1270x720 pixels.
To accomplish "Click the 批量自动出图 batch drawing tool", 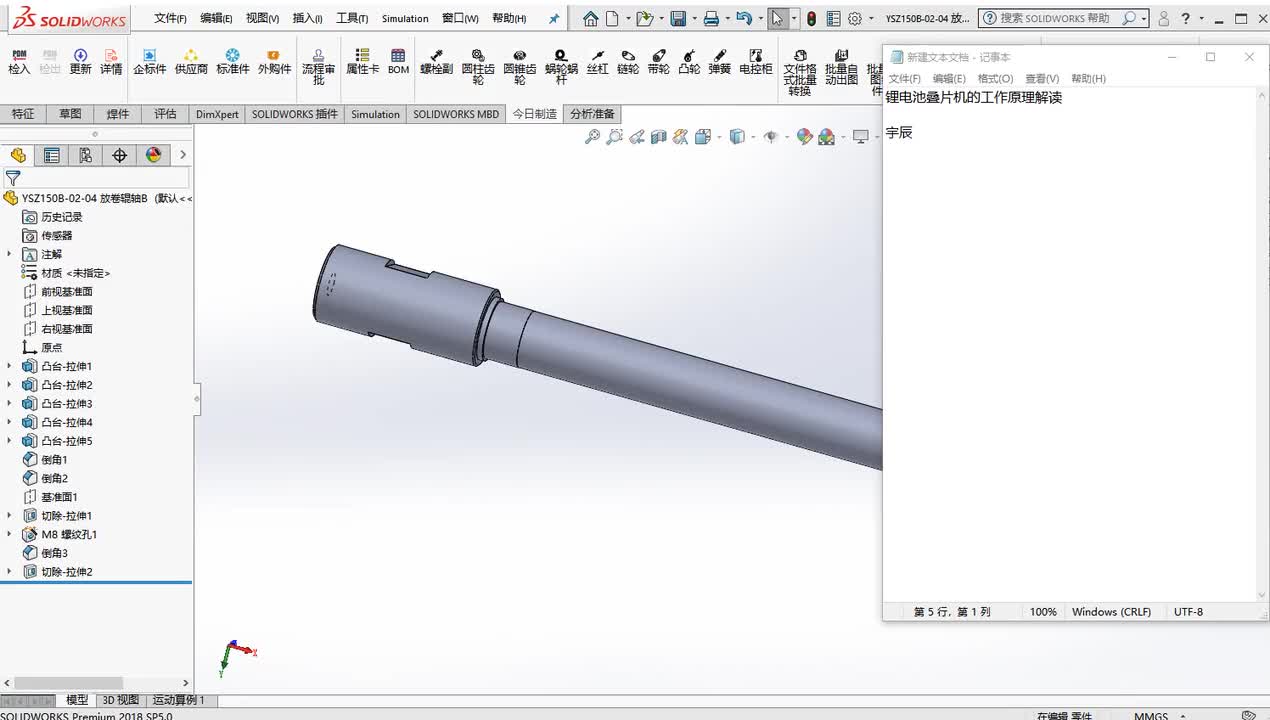I will point(842,67).
